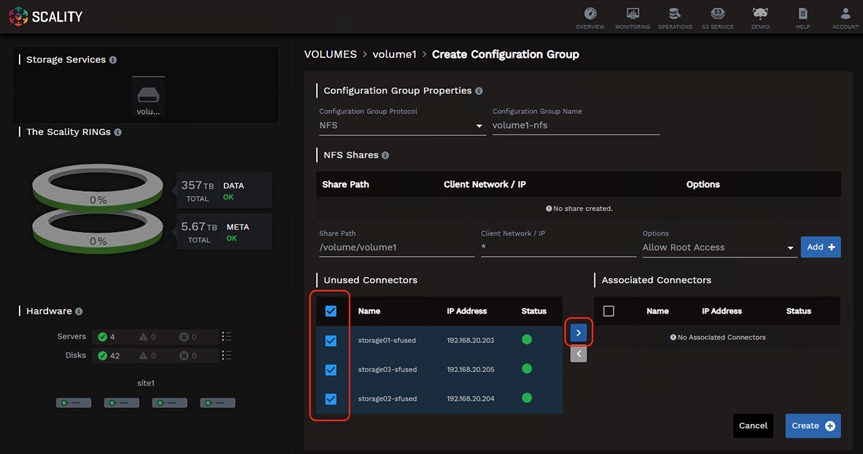Click Configuration Group Name field
863x454 pixels.
coord(576,125)
